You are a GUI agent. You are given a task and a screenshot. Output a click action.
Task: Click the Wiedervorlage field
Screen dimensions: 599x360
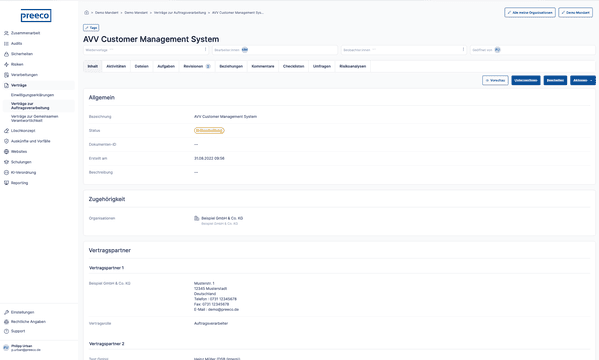tap(146, 50)
